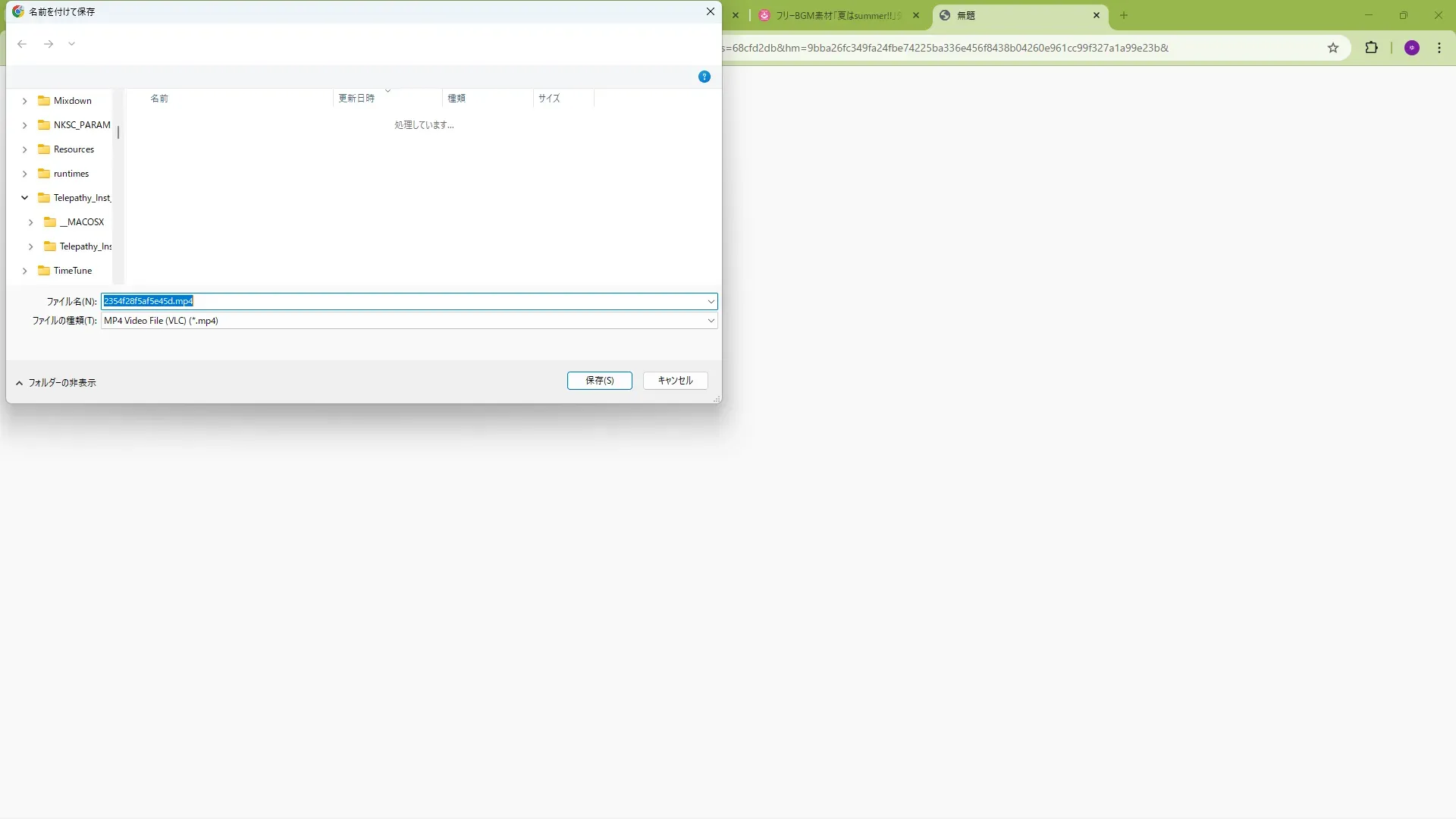Click the キャンセル cancel button
This screenshot has height=819, width=1456.
675,381
